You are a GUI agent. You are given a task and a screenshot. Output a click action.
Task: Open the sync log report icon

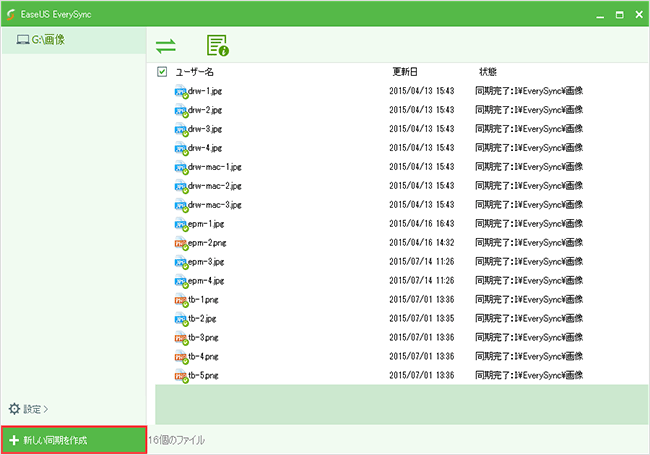218,45
